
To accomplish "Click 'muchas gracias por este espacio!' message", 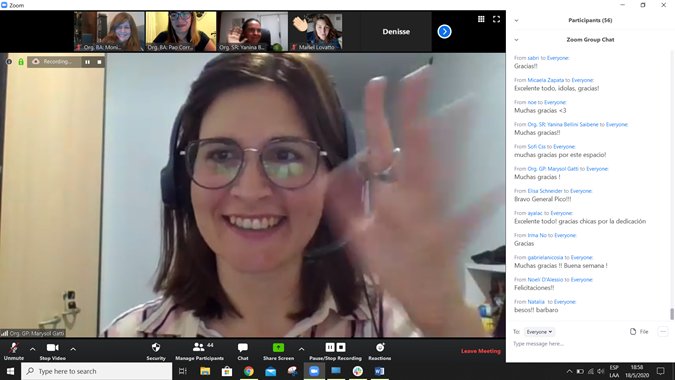I will point(560,155).
